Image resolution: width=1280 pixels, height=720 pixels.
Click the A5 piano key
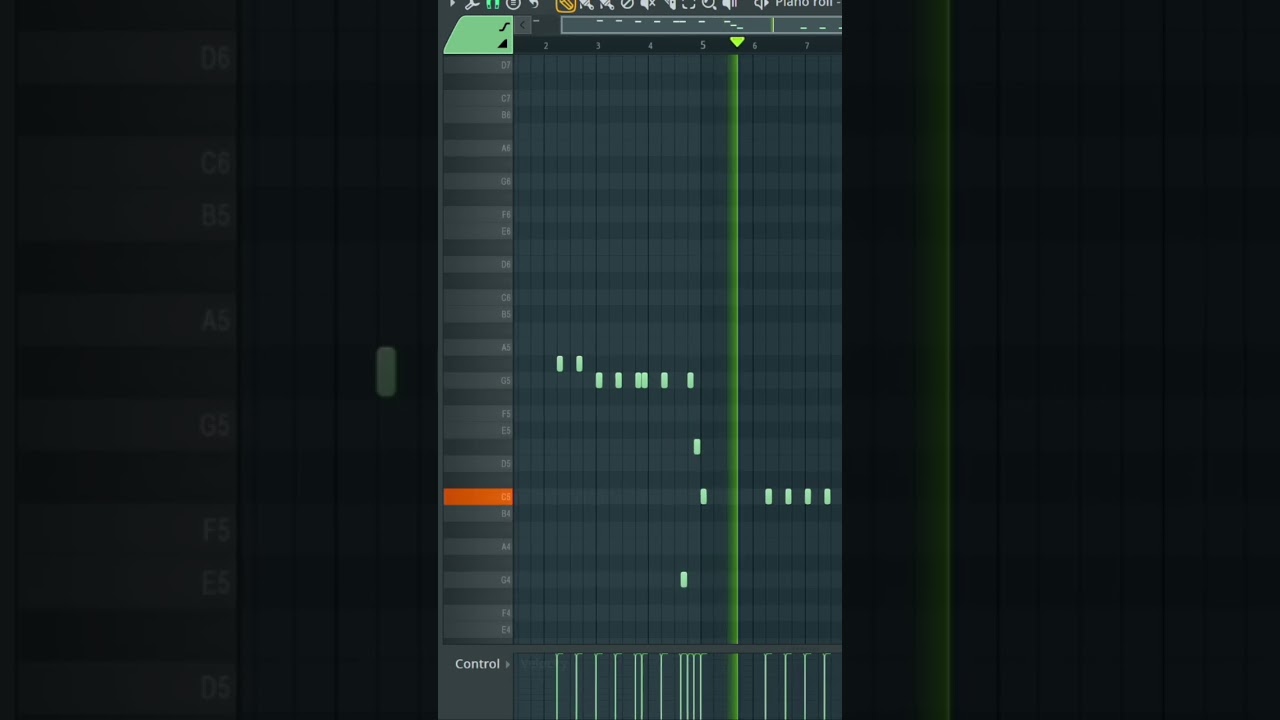[478, 347]
